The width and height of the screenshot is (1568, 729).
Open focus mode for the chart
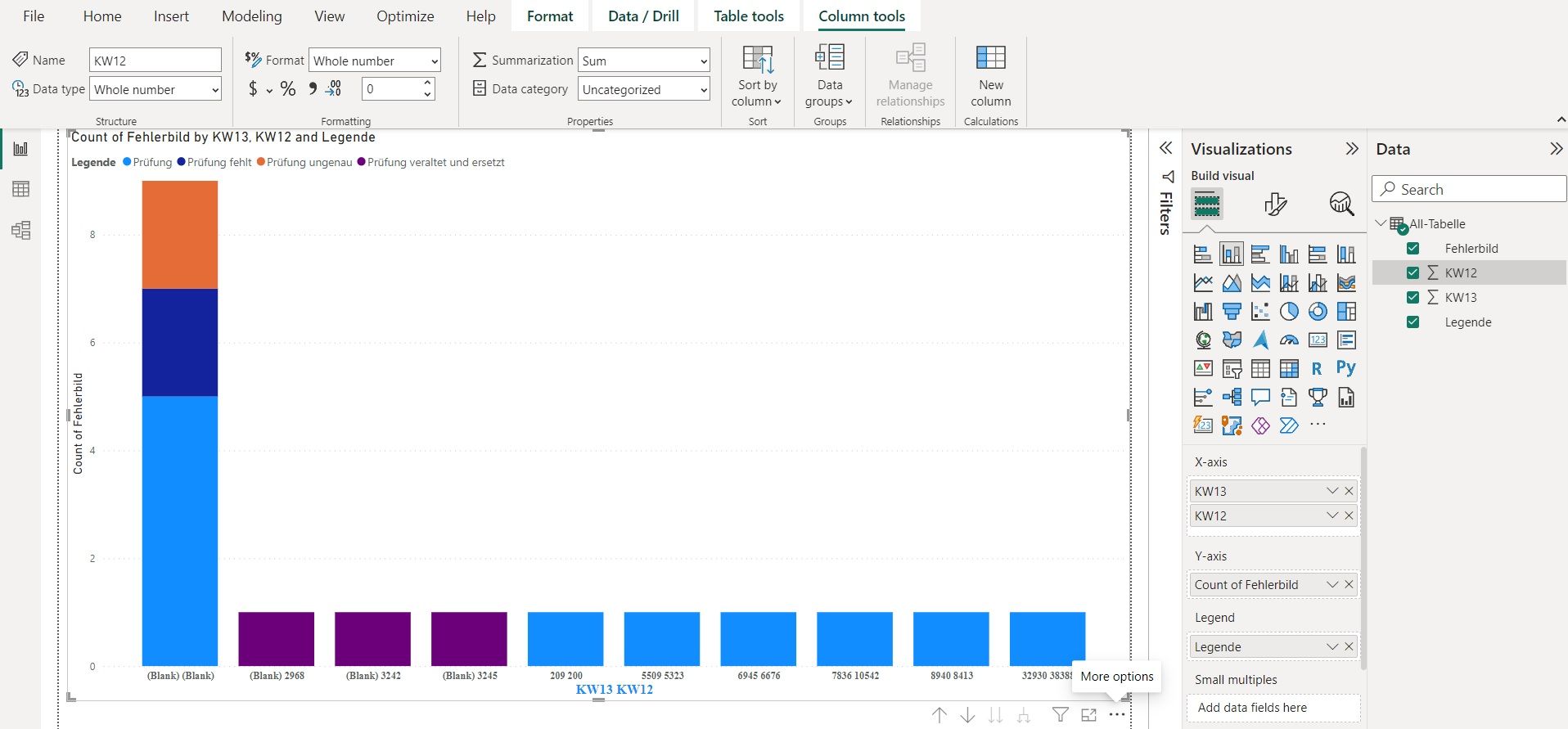click(x=1088, y=715)
